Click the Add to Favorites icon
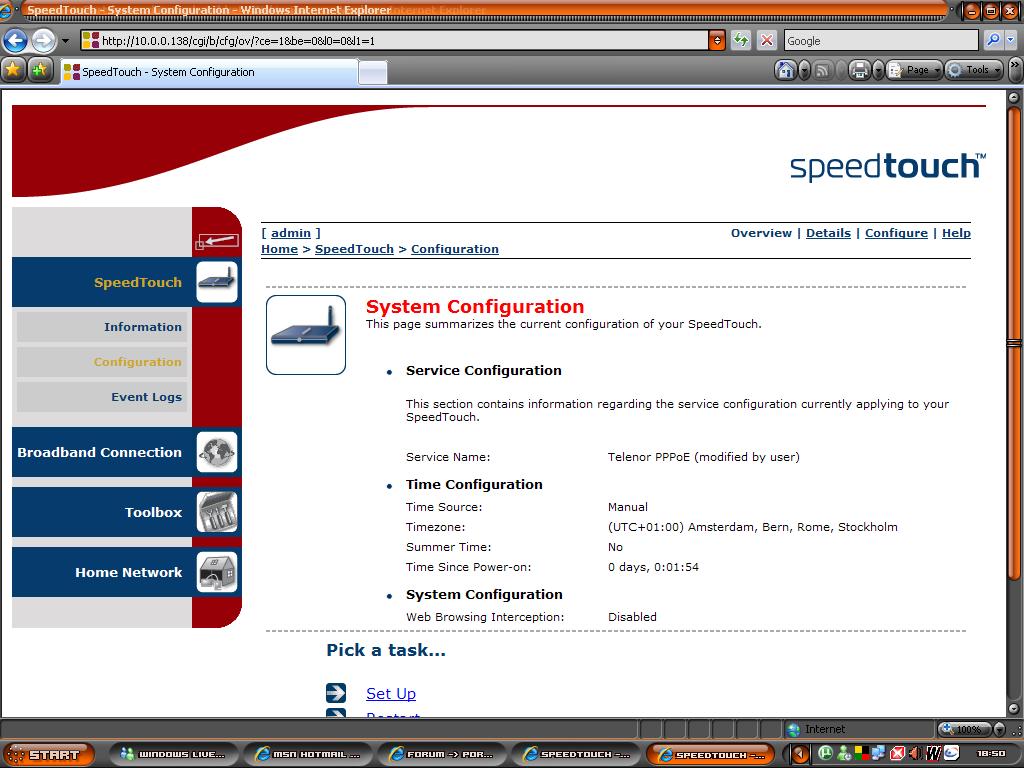The width and height of the screenshot is (1024, 768). (39, 69)
